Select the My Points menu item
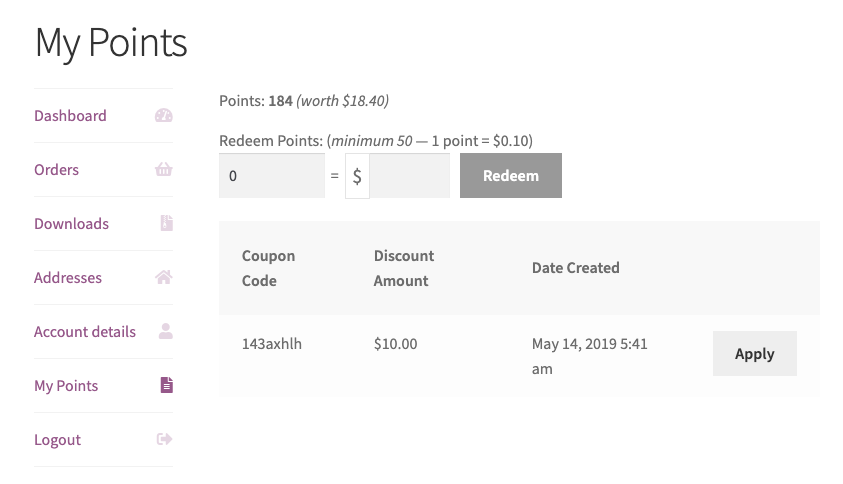843x484 pixels. 66,386
